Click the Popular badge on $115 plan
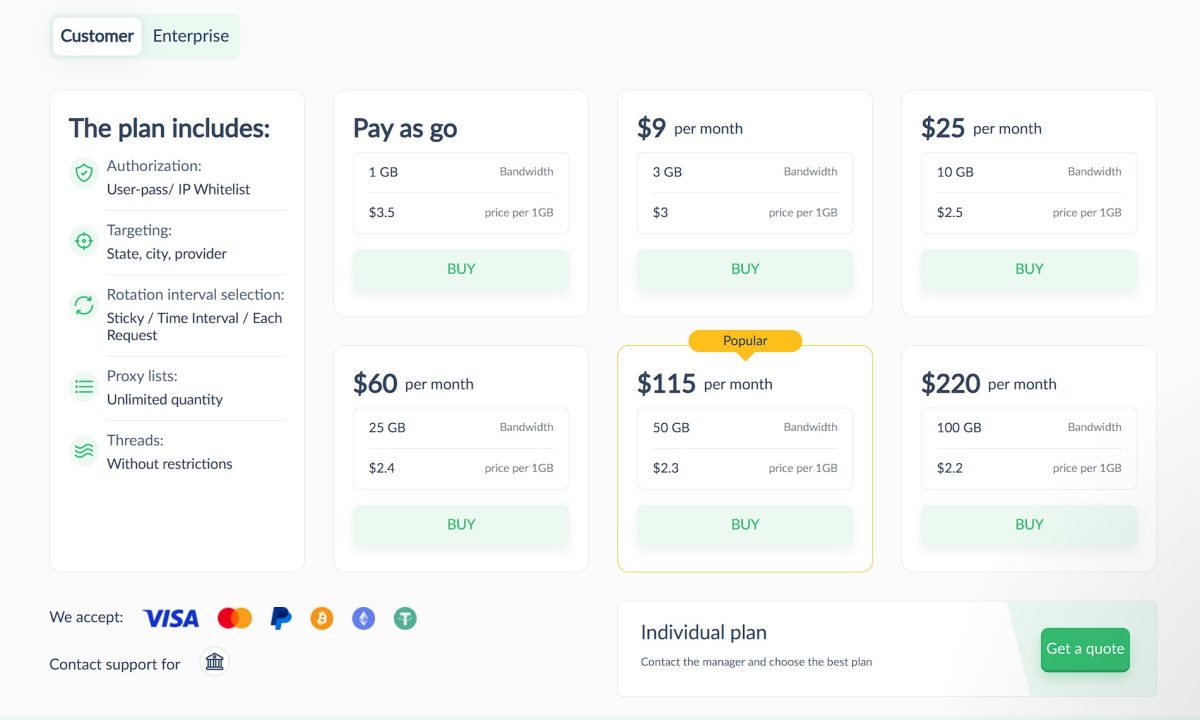The height and width of the screenshot is (720, 1200). pyautogui.click(x=745, y=341)
